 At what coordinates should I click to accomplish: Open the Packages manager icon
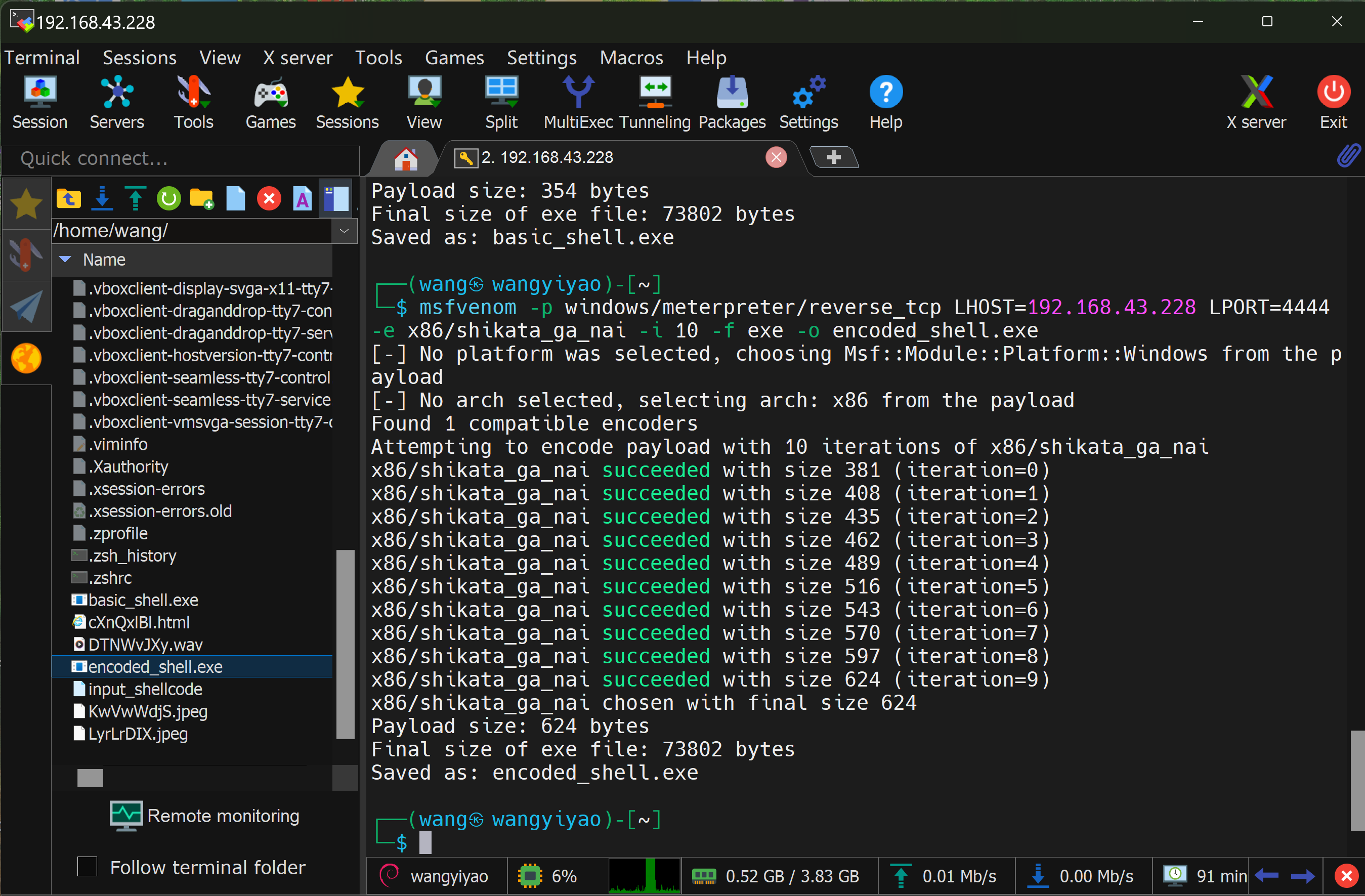coord(732,102)
